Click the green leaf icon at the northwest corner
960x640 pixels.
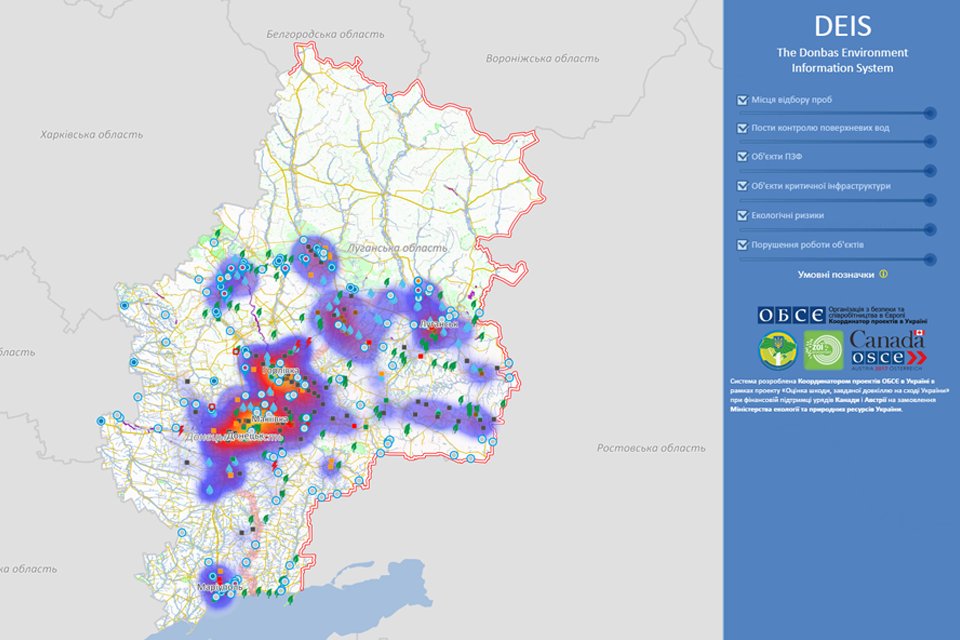tap(217, 233)
